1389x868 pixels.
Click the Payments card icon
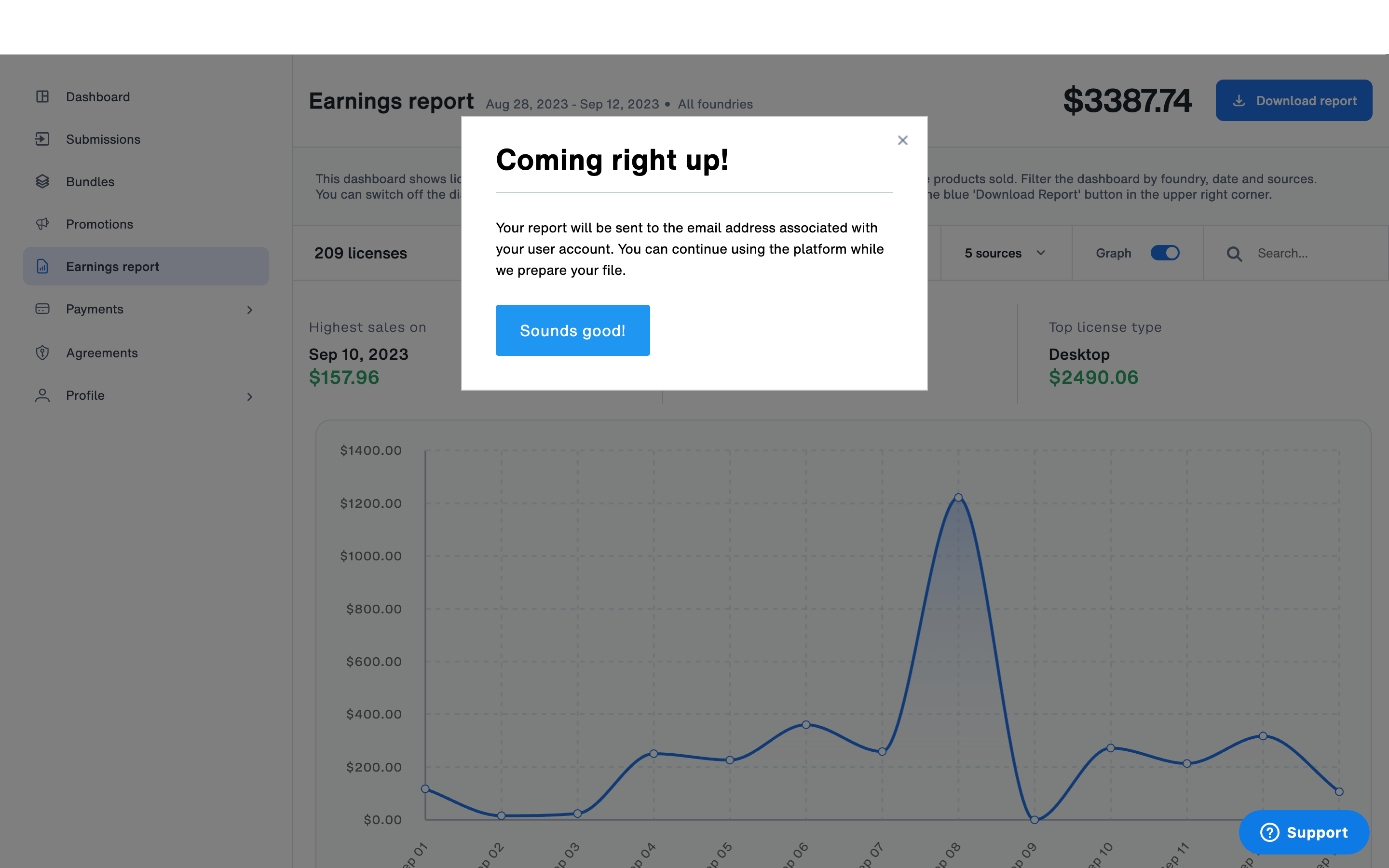(x=42, y=309)
